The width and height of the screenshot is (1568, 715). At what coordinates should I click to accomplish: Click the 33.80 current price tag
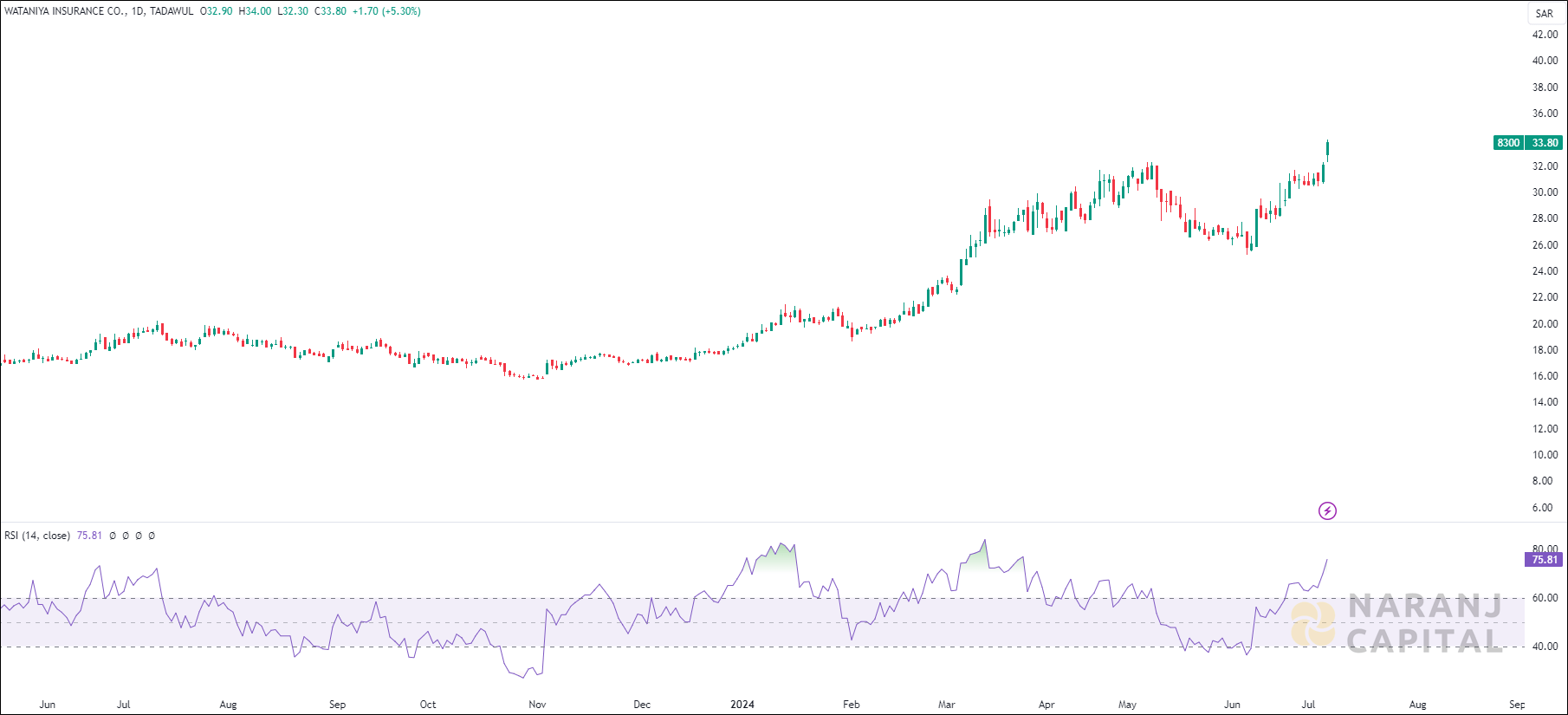click(x=1545, y=143)
